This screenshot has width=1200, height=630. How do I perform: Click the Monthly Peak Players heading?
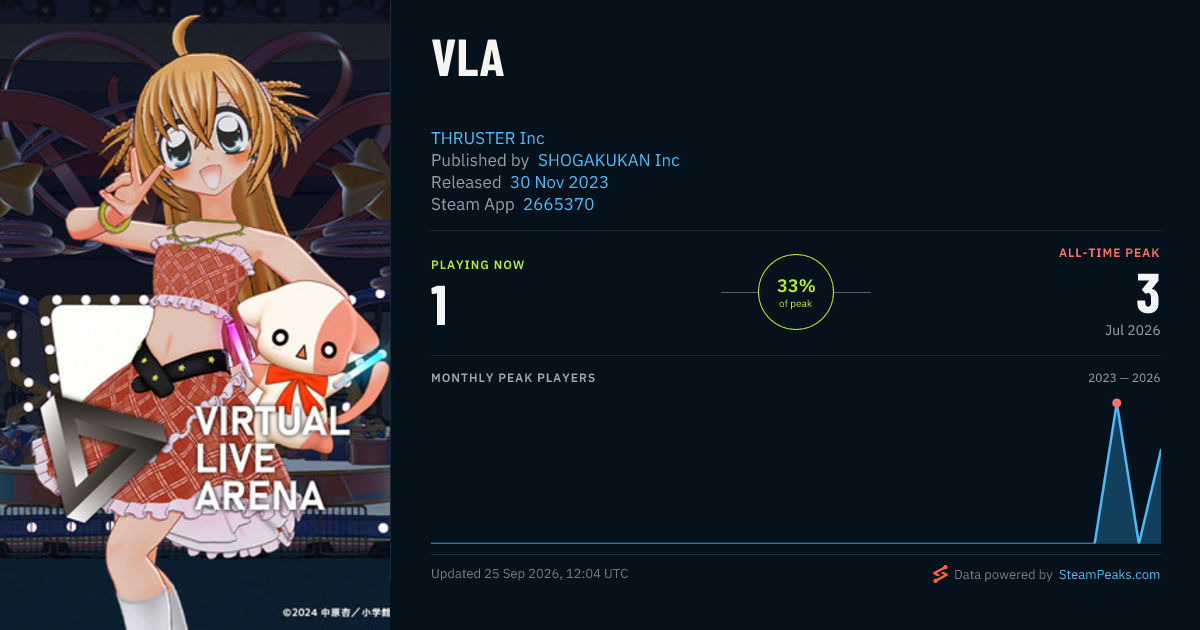pyautogui.click(x=513, y=378)
